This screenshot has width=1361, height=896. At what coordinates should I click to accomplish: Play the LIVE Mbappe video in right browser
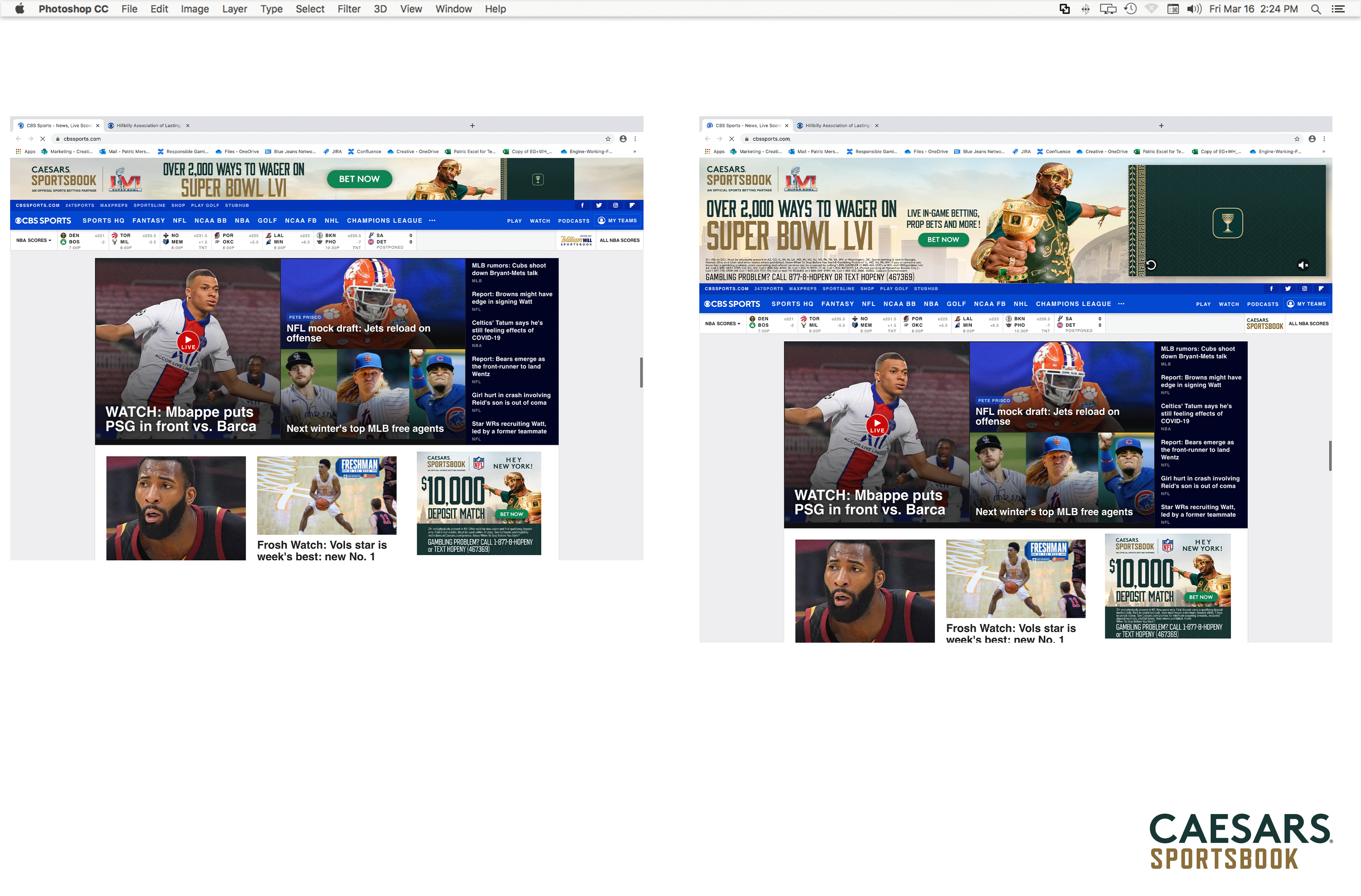[877, 425]
